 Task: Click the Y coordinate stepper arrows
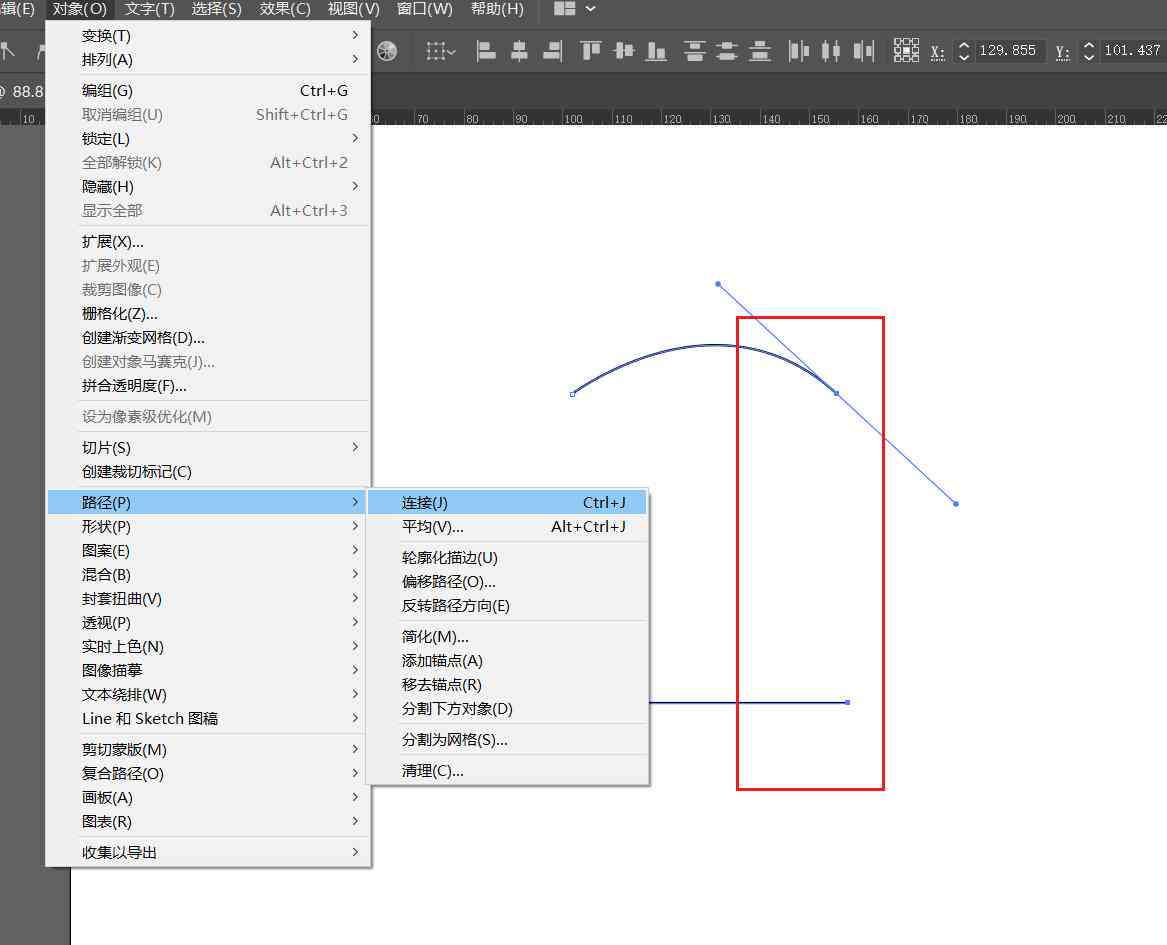pos(1089,51)
